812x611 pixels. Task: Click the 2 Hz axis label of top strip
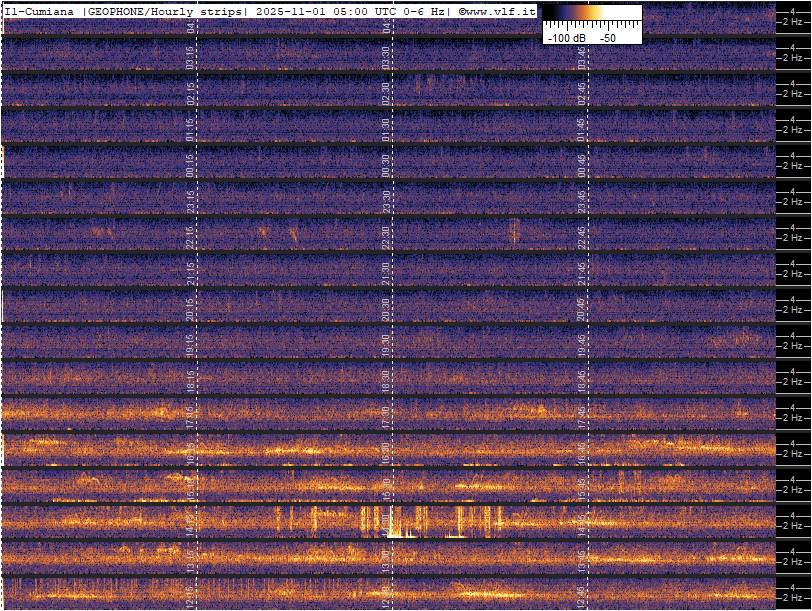click(793, 22)
